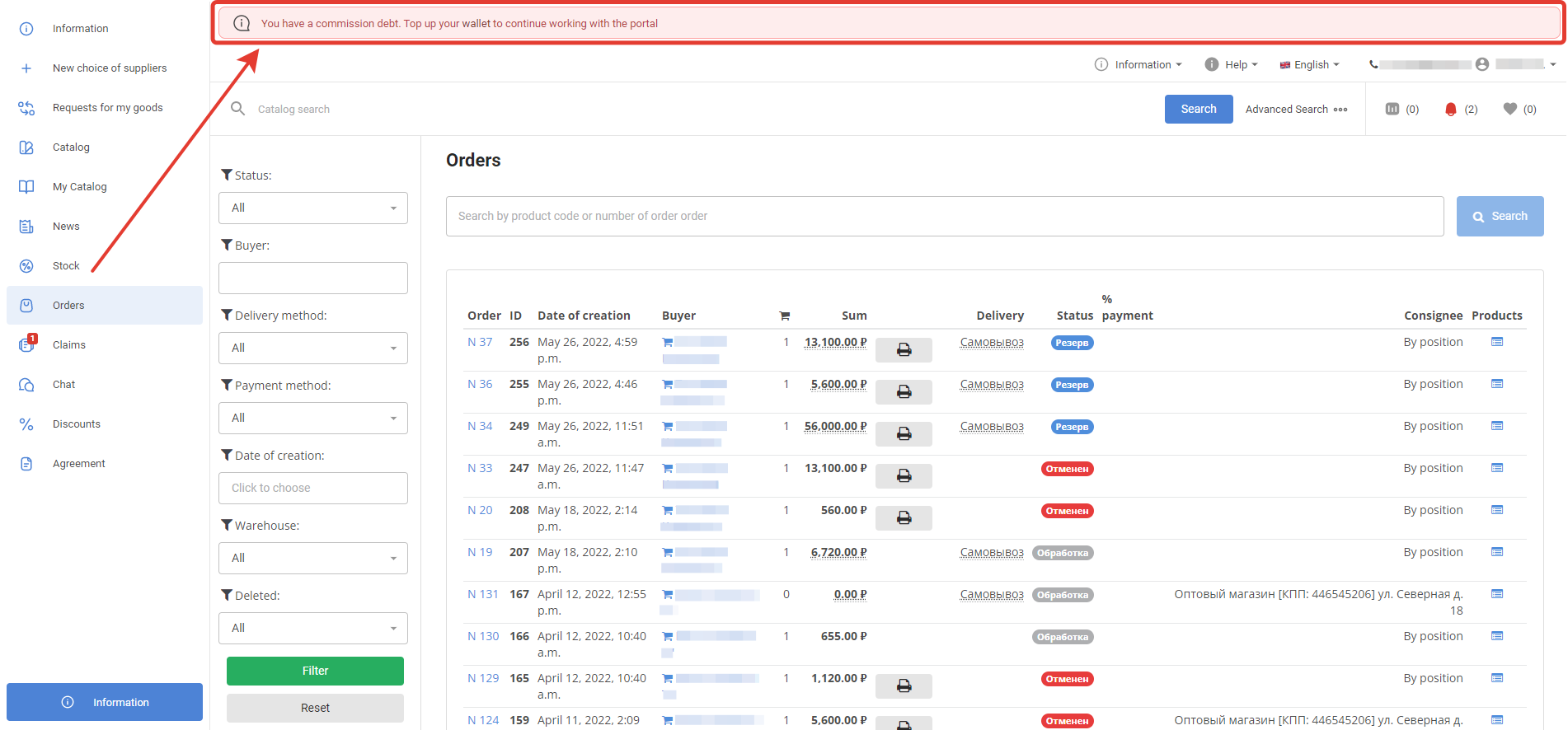Click the print icon for order N 20
Image resolution: width=1568 pixels, height=730 pixels.
pyautogui.click(x=904, y=518)
